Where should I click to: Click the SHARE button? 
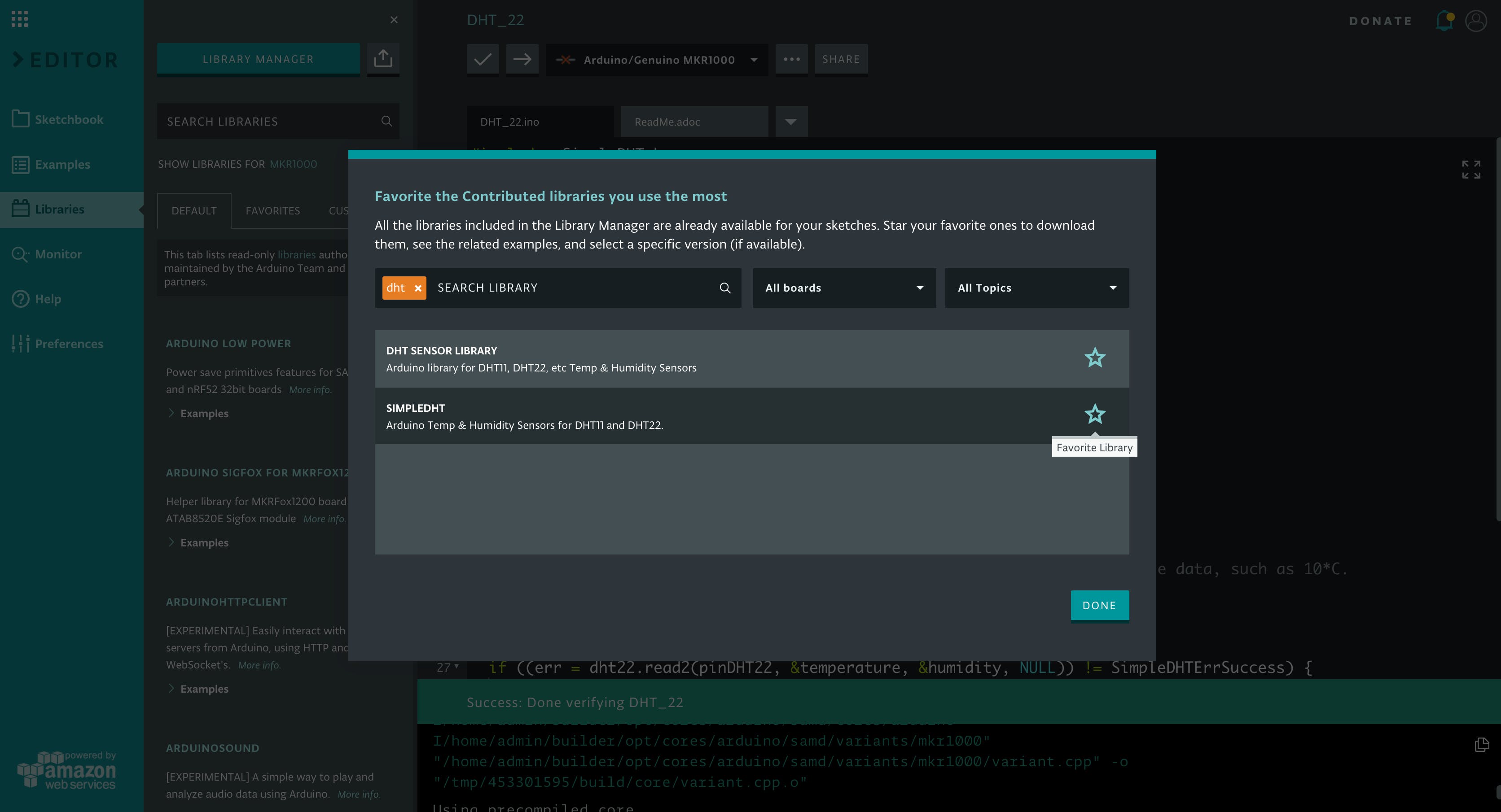[x=841, y=59]
